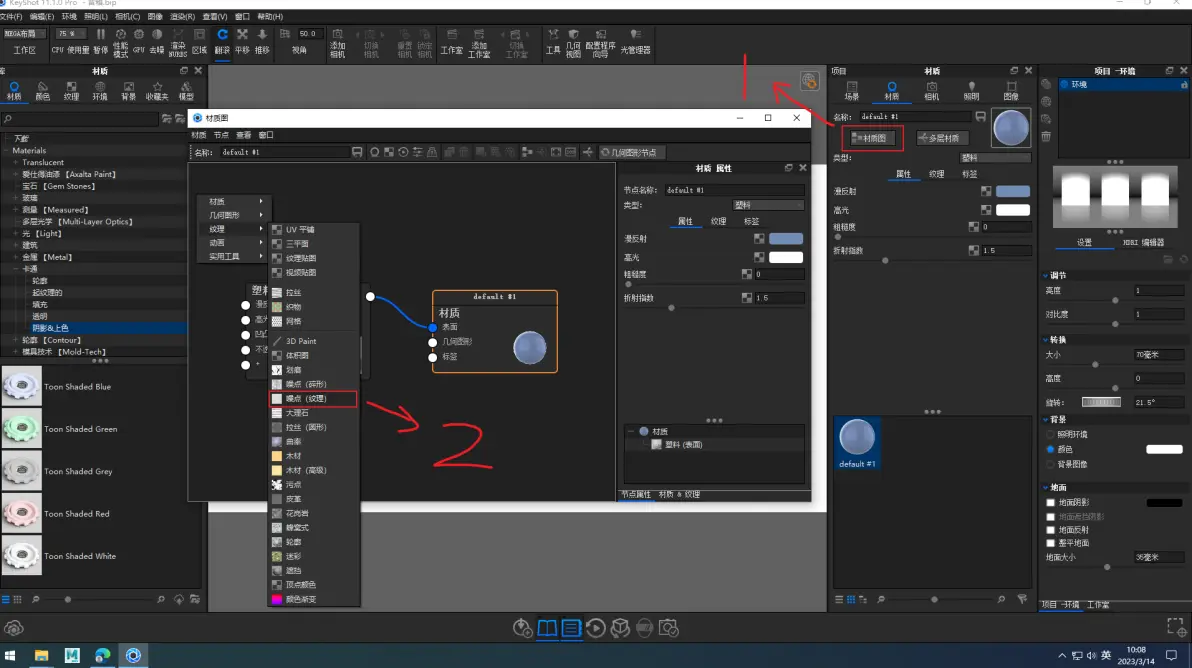1192x668 pixels.
Task: Select default #1 material thumbnail in project list
Action: coord(857,443)
